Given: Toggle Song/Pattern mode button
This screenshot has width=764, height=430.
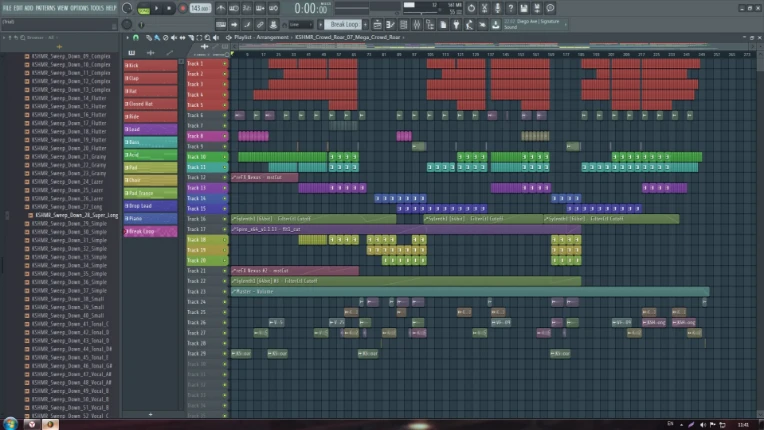Looking at the screenshot, I should [144, 9].
